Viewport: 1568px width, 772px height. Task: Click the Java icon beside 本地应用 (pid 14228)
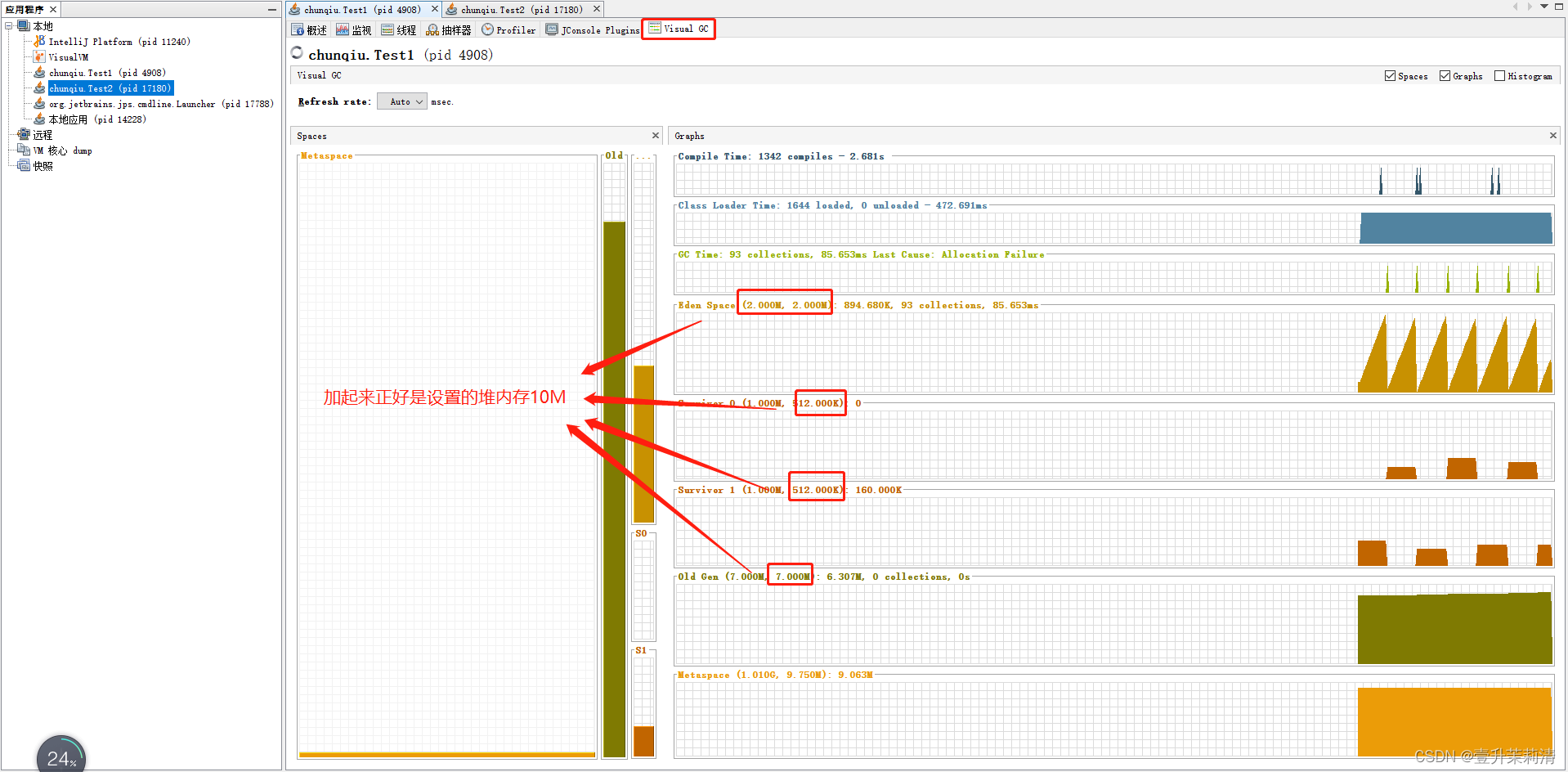point(39,119)
